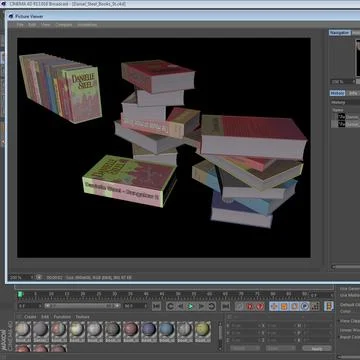Open the Create menu in material manager
Image resolution: width=360 pixels, height=360 pixels.
[x=30, y=317]
